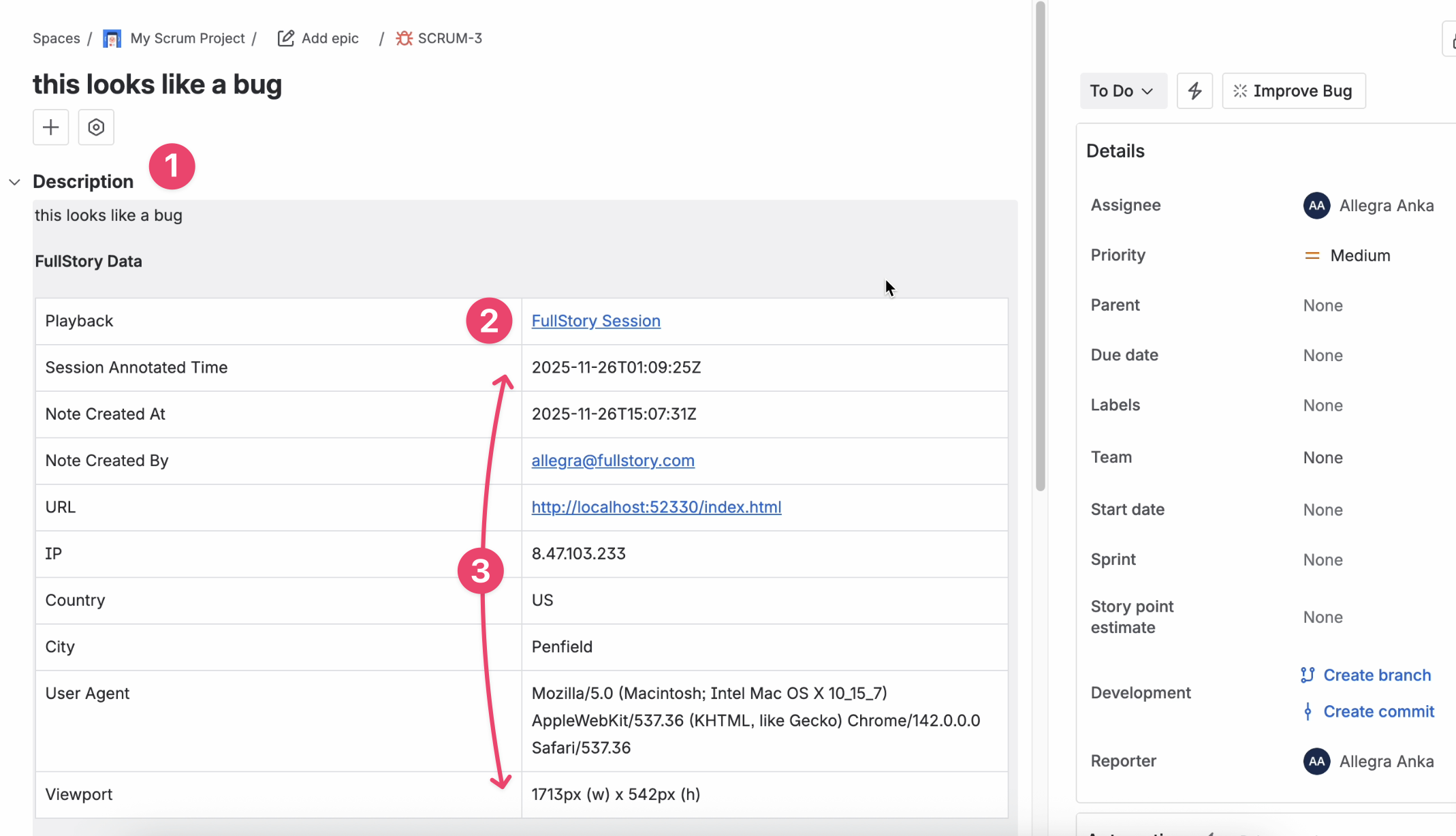Click the Reporter avatar circle

coord(1316,761)
